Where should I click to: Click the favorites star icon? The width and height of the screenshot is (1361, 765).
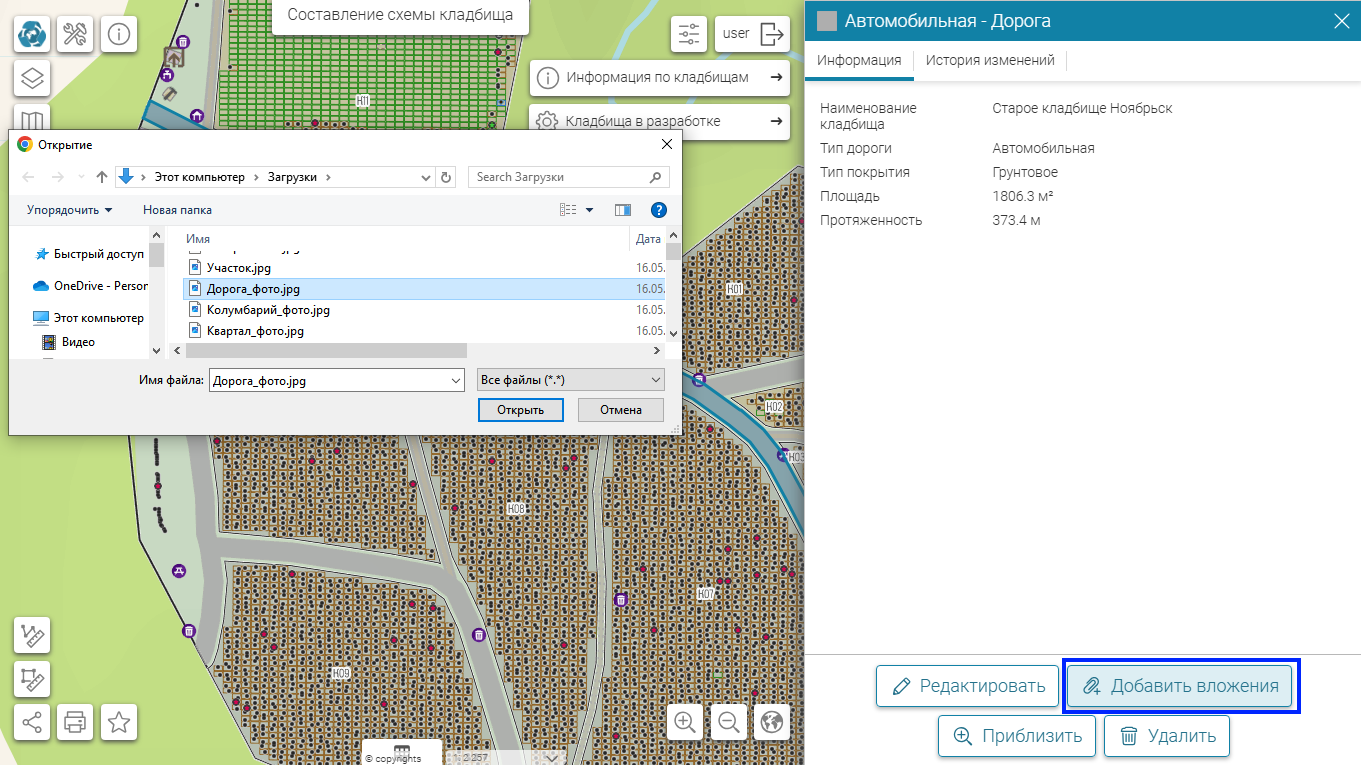coord(119,722)
